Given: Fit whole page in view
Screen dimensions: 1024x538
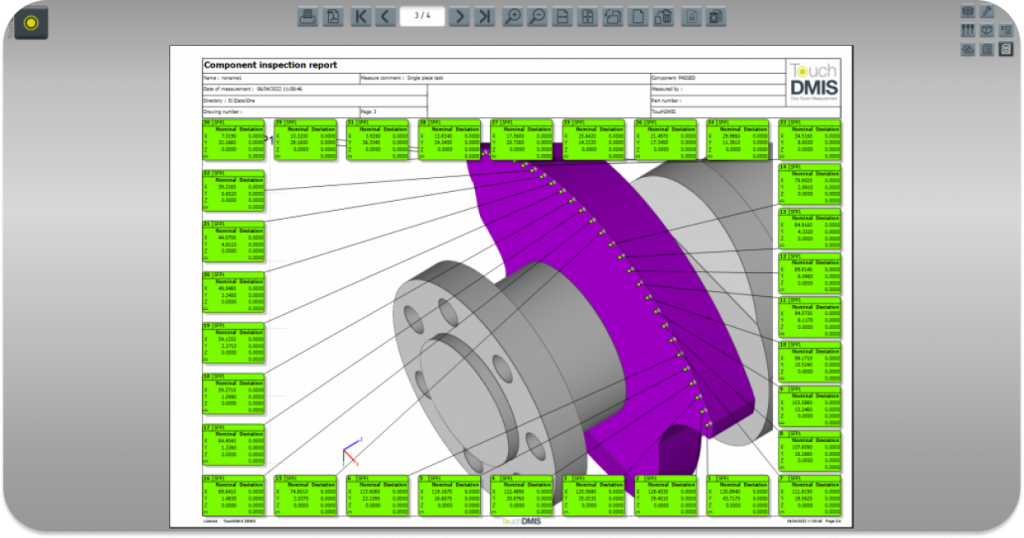Looking at the screenshot, I should tap(588, 16).
